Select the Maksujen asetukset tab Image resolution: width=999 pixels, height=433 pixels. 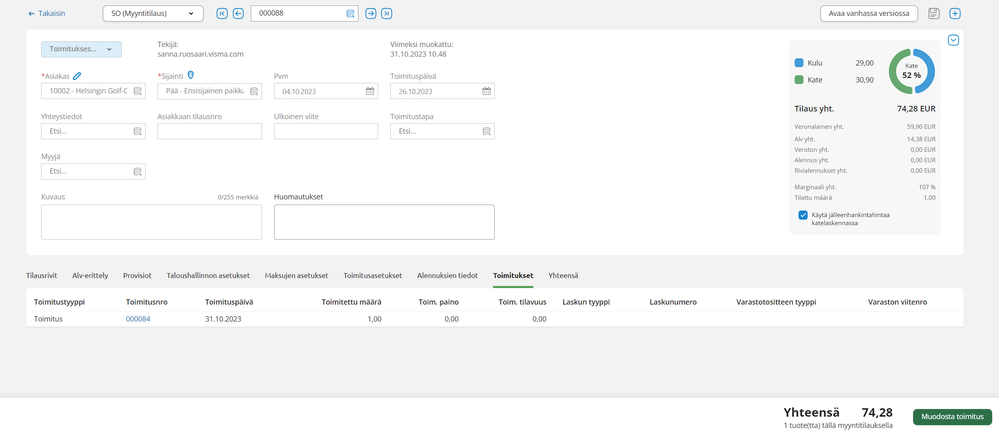296,276
